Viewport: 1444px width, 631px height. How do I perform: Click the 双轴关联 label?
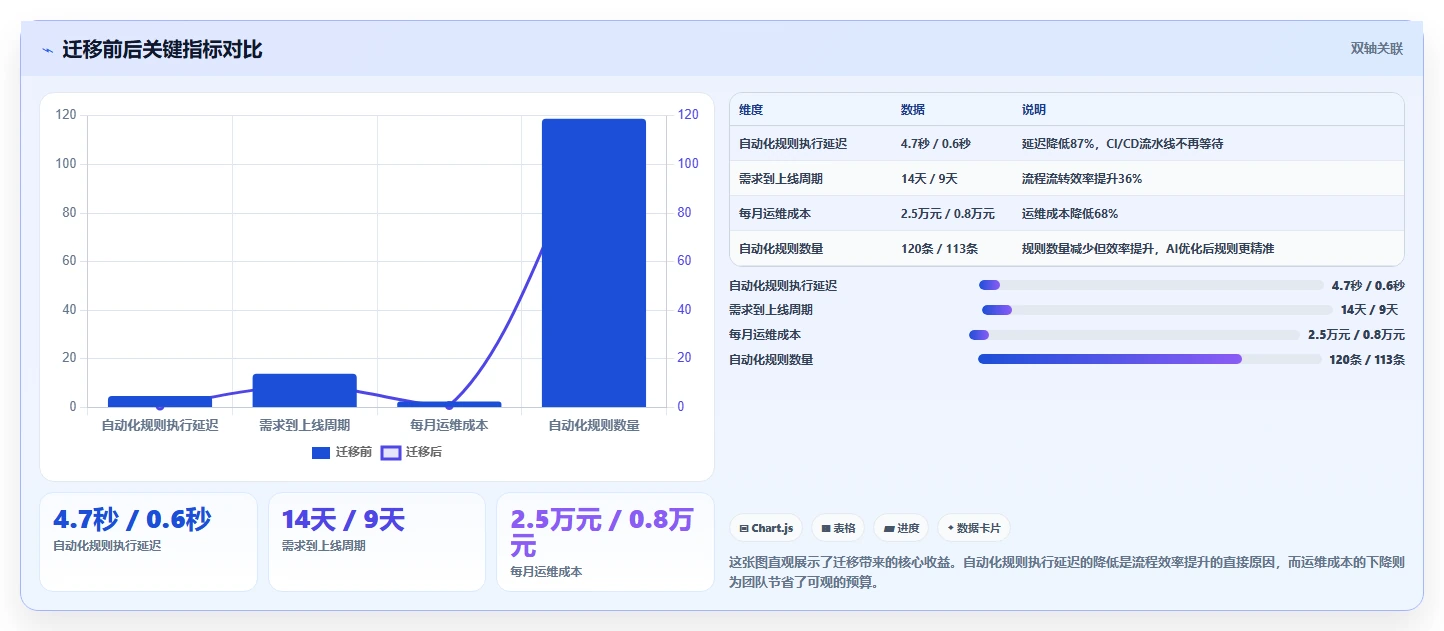[1377, 48]
